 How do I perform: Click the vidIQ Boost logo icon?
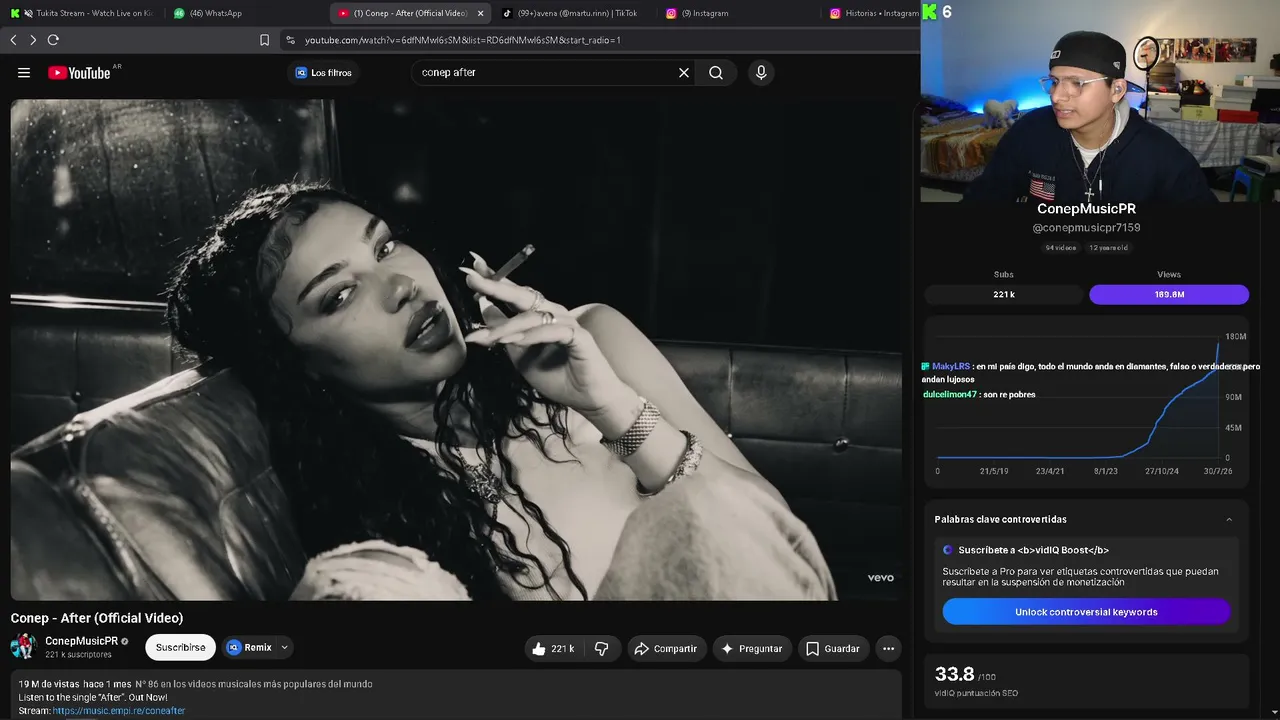pos(948,550)
